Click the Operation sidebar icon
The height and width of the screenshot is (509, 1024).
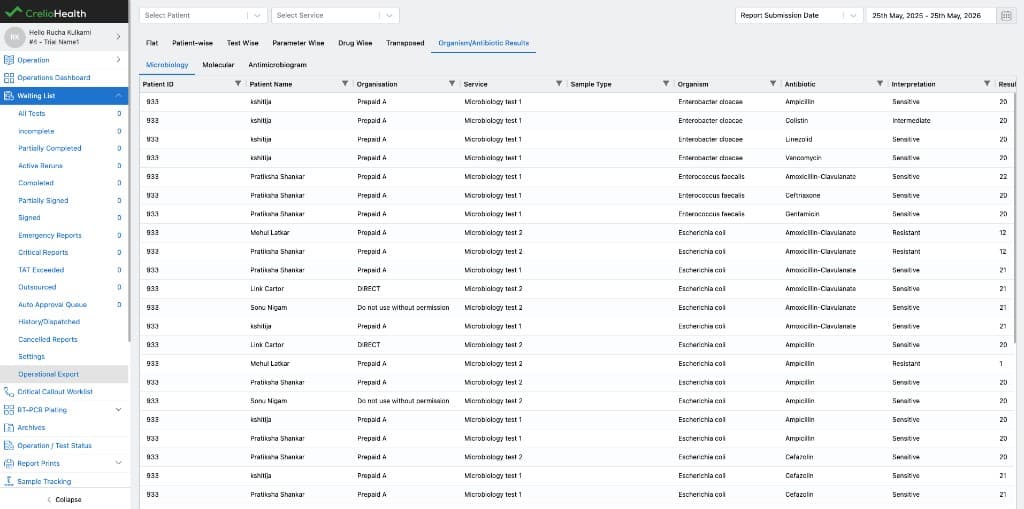[x=8, y=60]
